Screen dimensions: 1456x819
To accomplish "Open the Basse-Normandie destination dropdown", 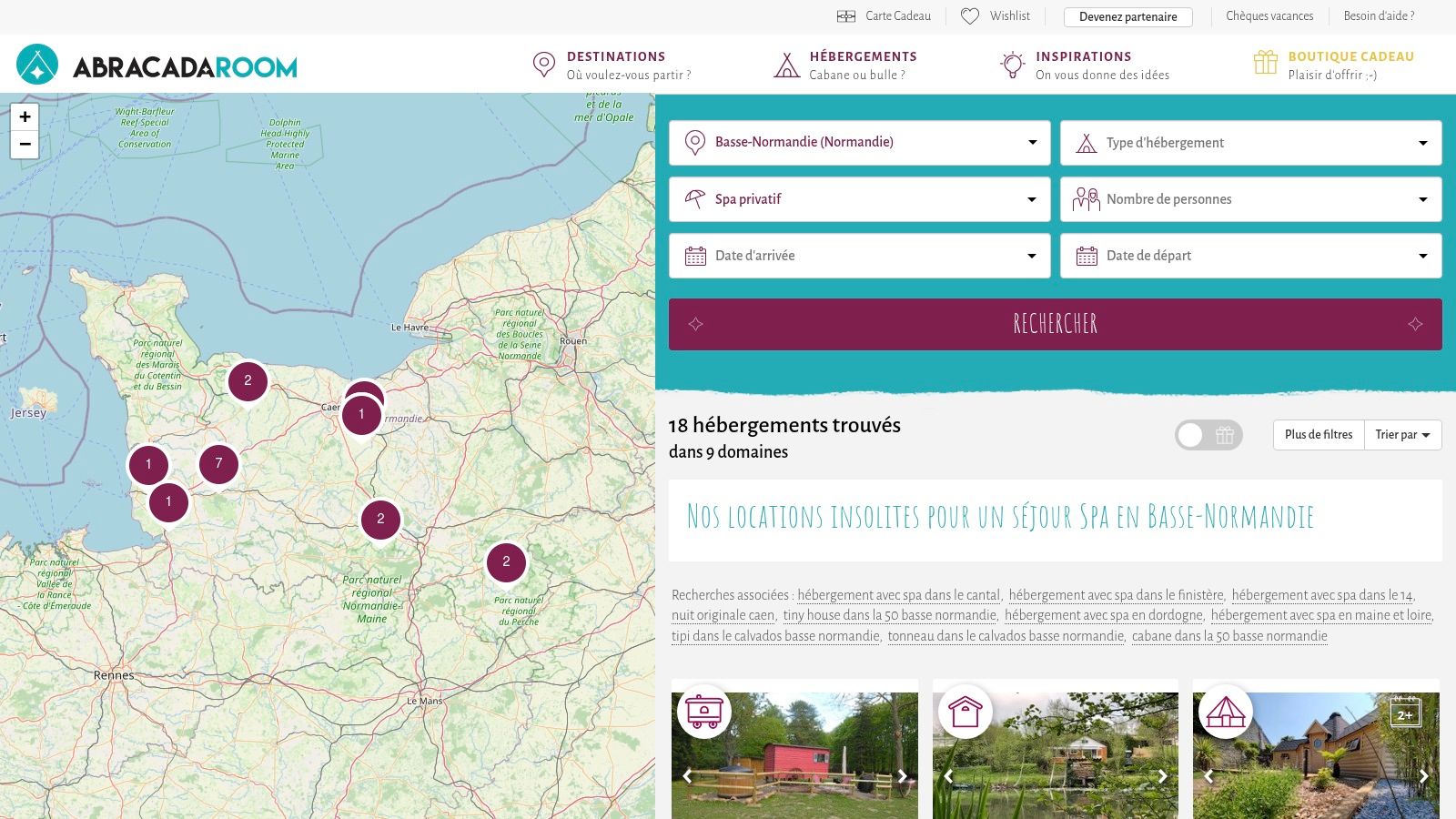I will coord(860,143).
